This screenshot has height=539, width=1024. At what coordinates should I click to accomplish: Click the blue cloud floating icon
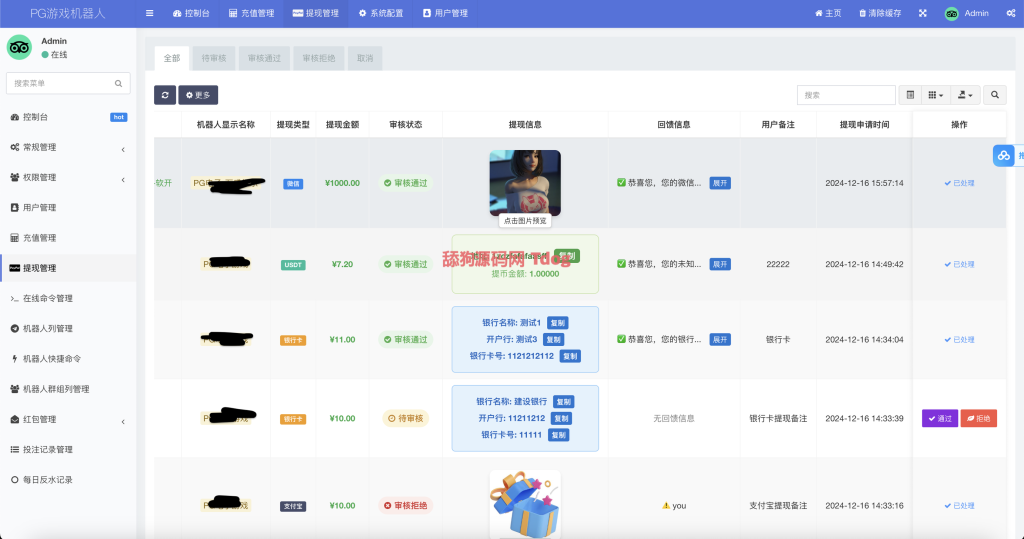[1003, 156]
